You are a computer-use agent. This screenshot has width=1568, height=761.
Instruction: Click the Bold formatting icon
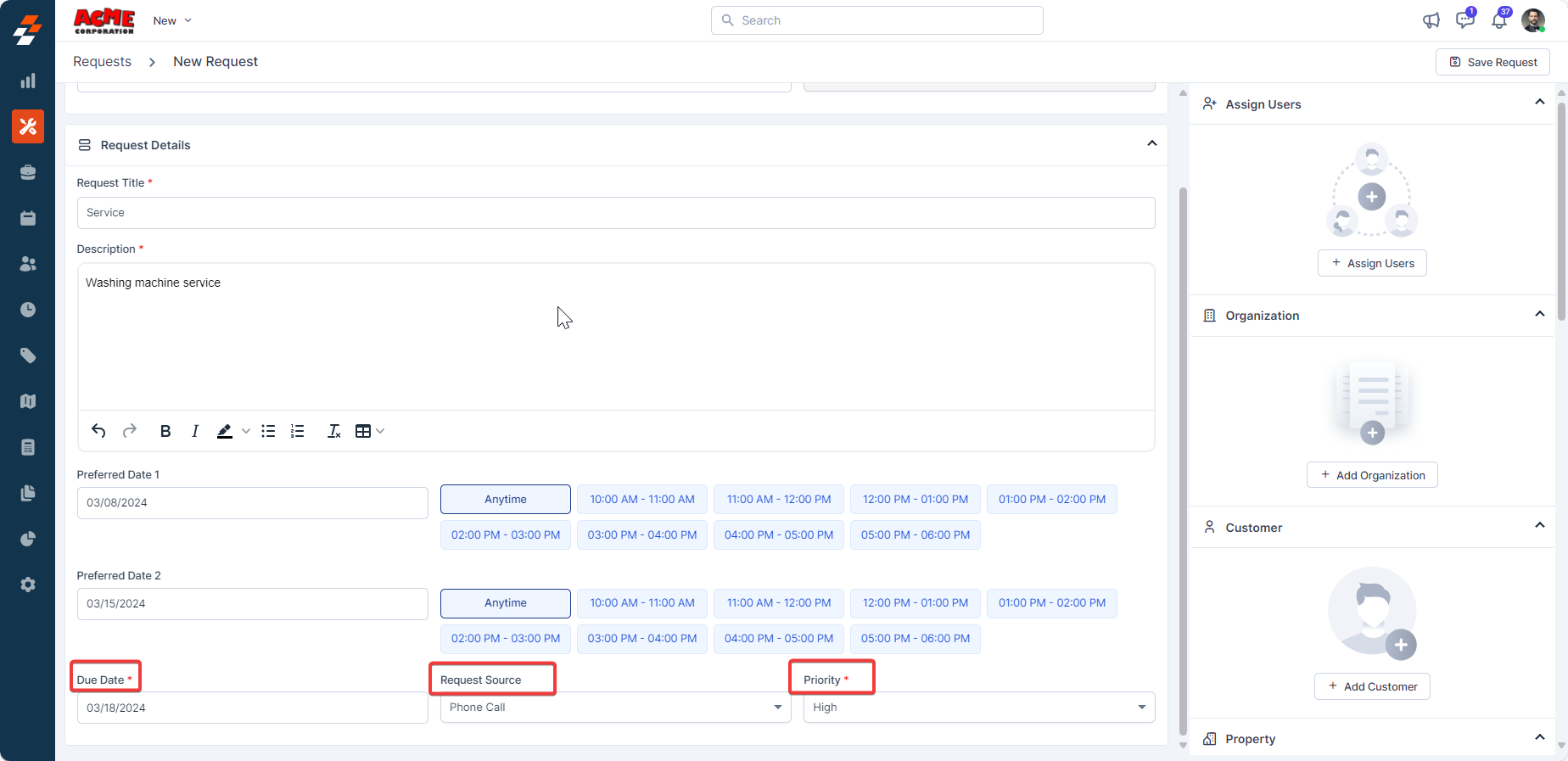(x=165, y=431)
